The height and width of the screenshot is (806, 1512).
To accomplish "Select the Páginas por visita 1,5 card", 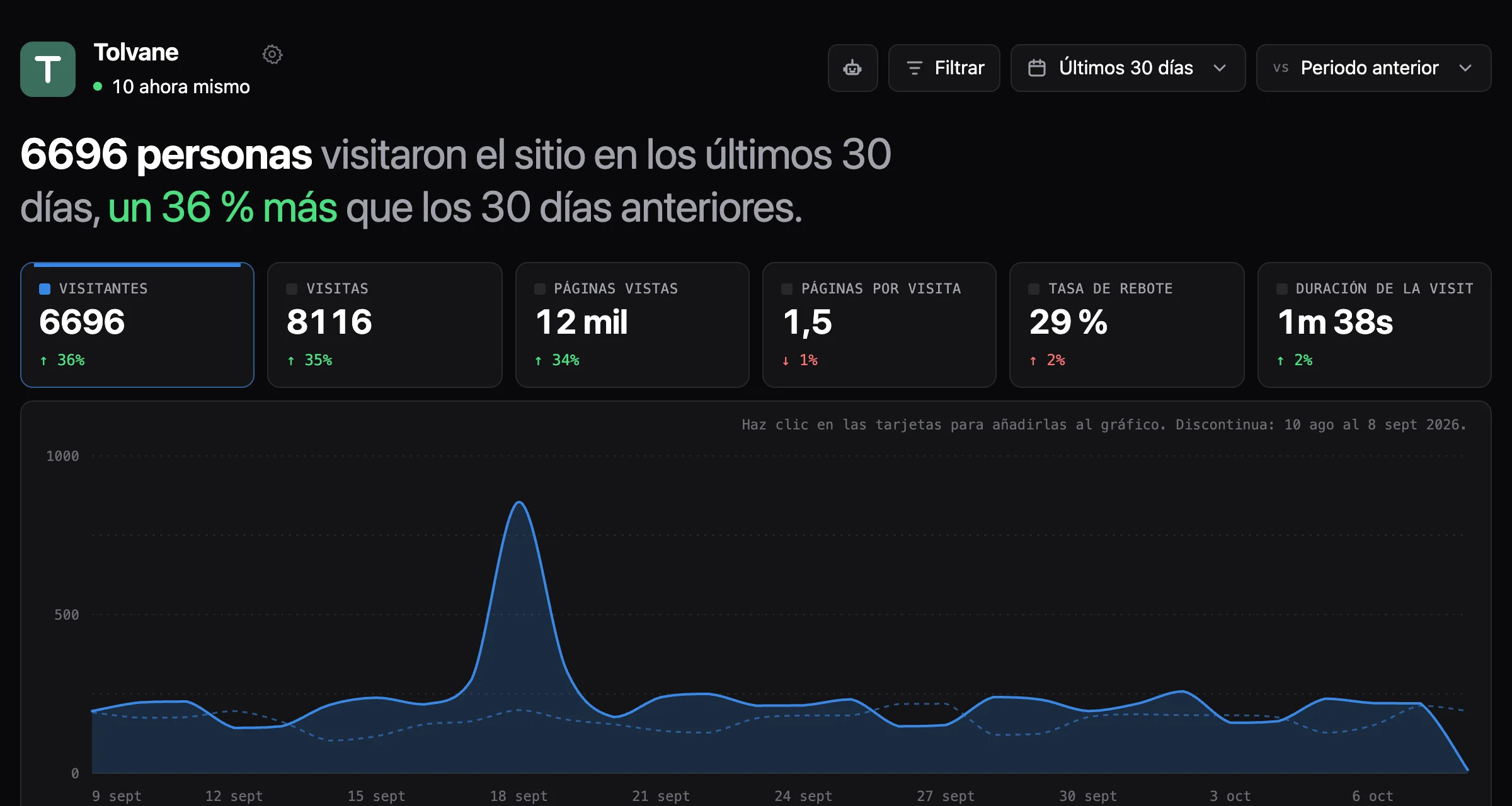I will tap(879, 325).
